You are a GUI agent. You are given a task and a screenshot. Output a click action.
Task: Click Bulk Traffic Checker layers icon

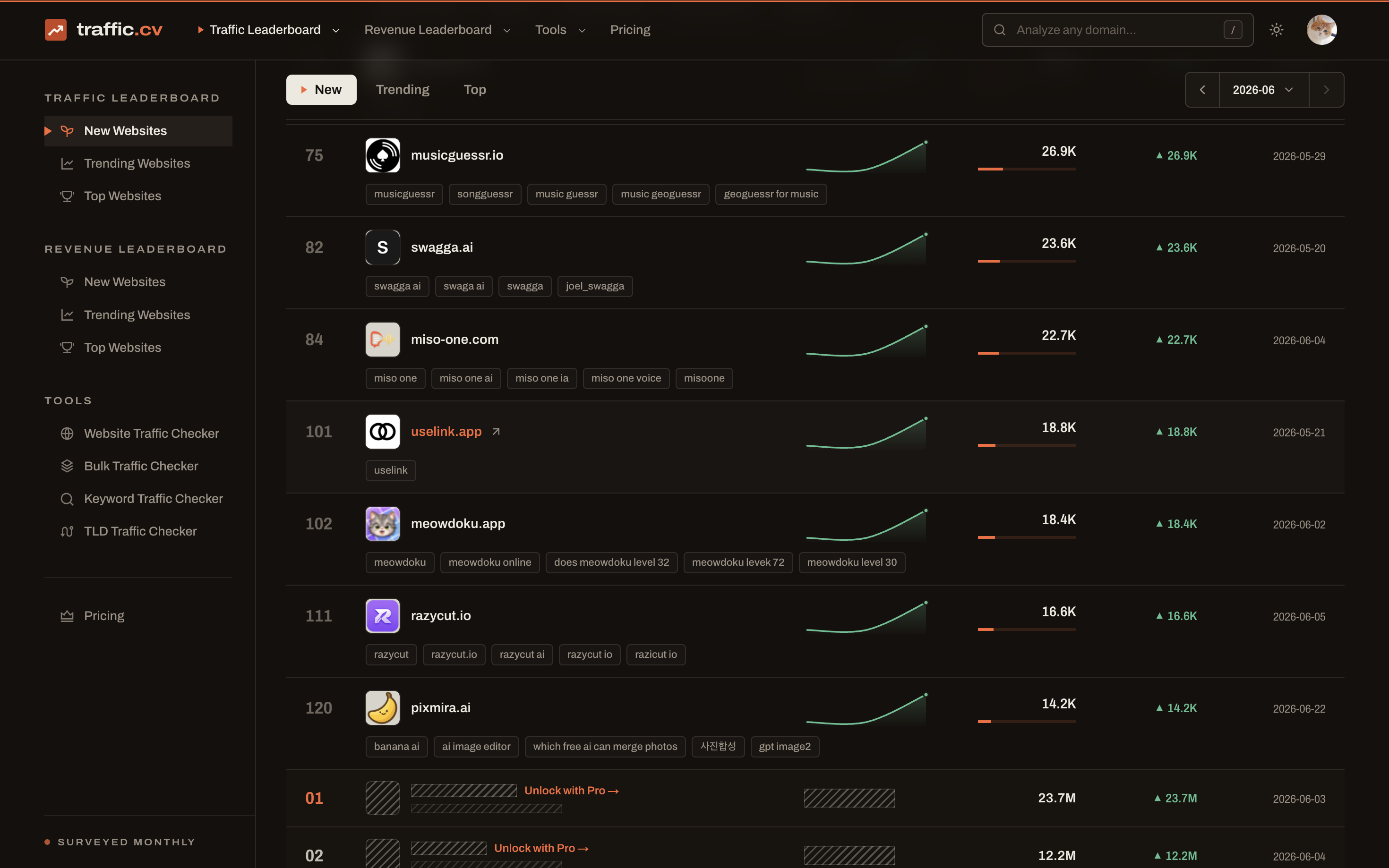(67, 466)
